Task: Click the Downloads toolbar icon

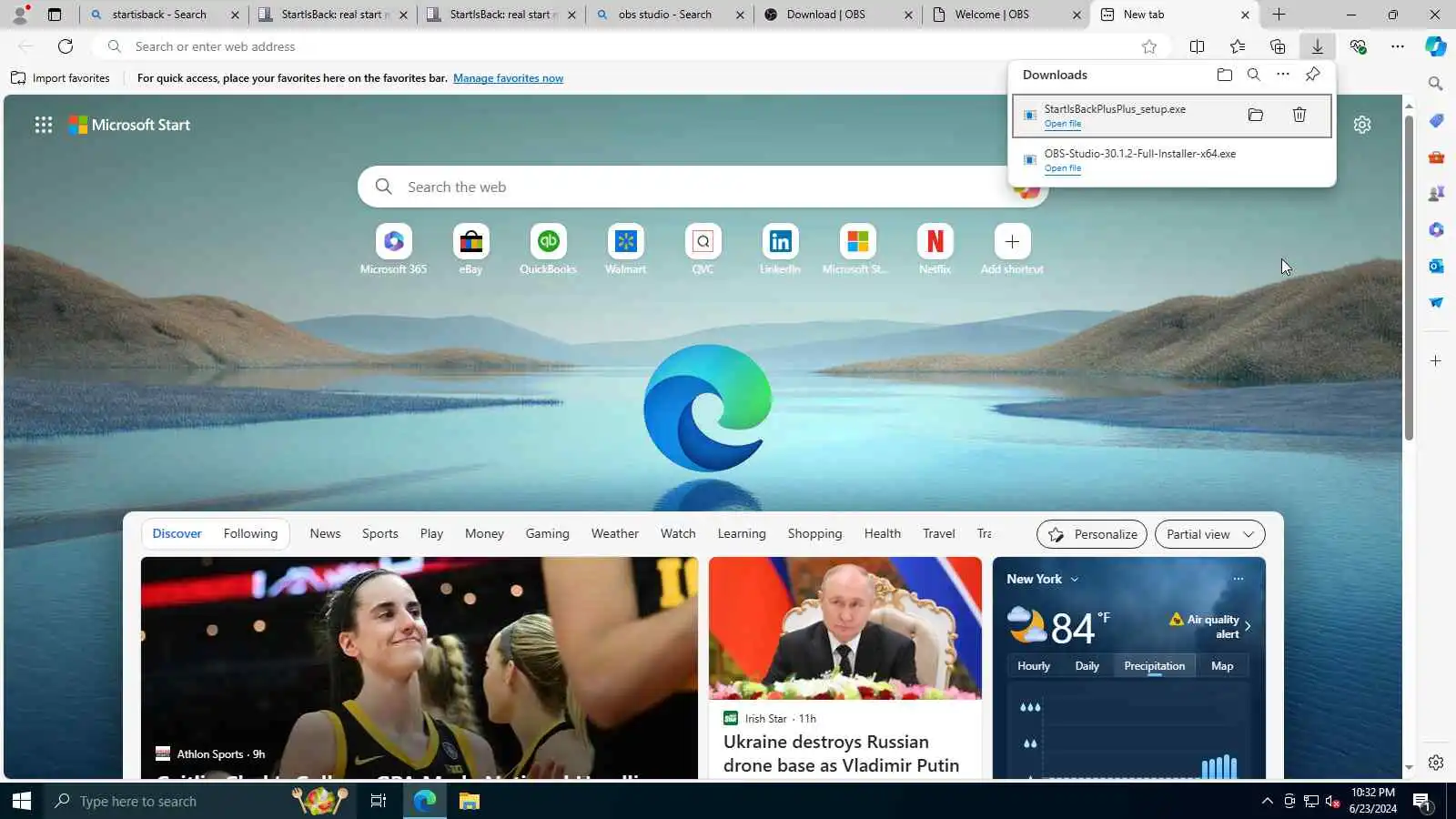Action: tap(1317, 46)
